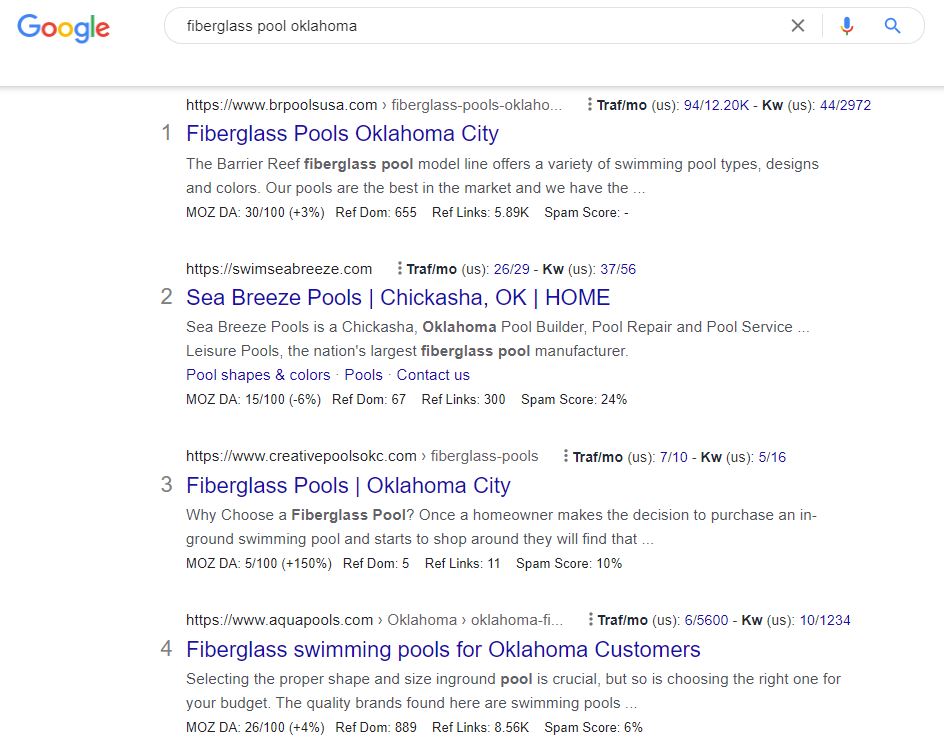Start voice search with the microphone icon
The image size is (944, 738).
coord(846,26)
